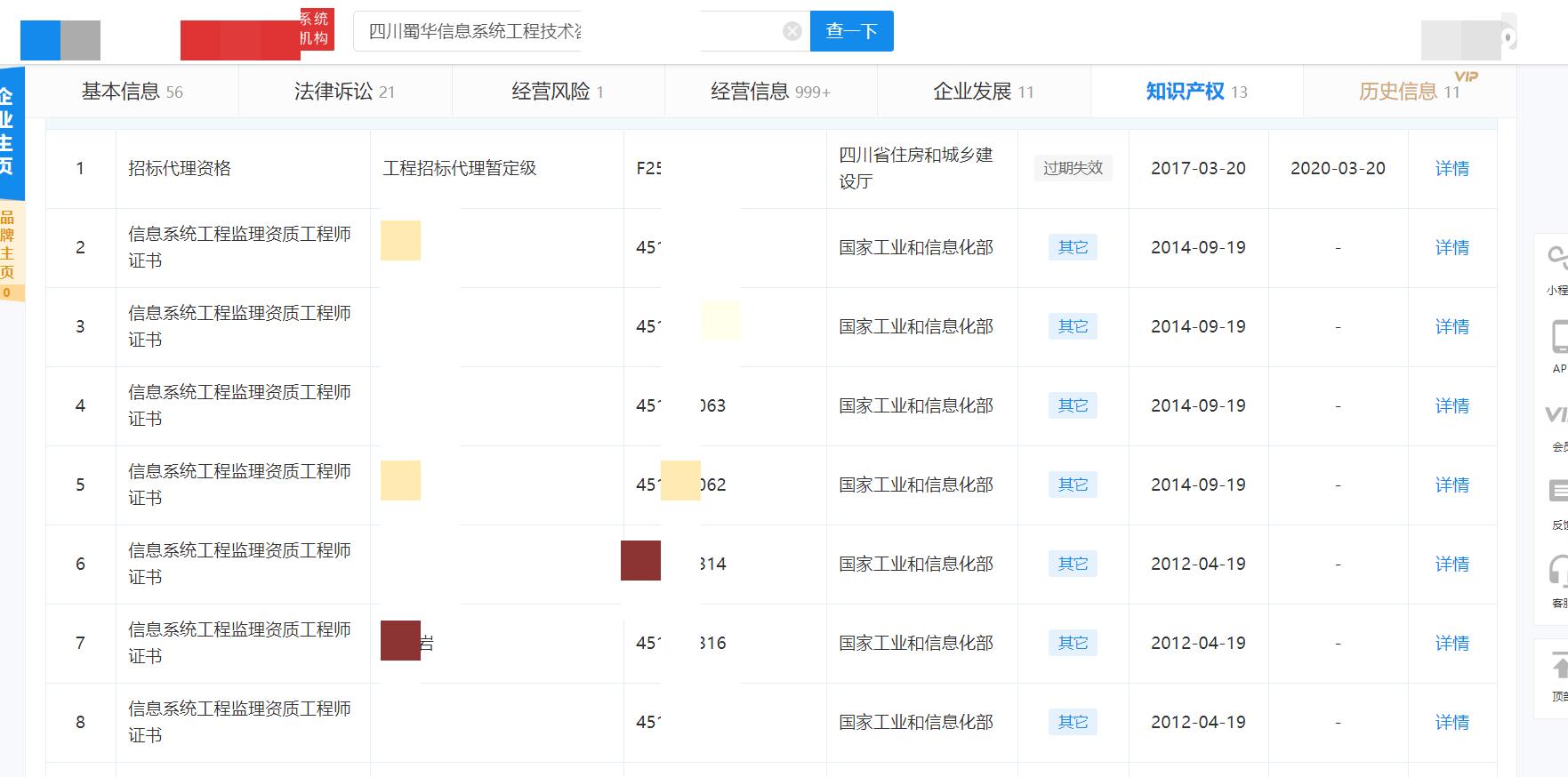The image size is (1568, 777).
Task: Open 详情 link in row 4
Action: pyautogui.click(x=1451, y=406)
